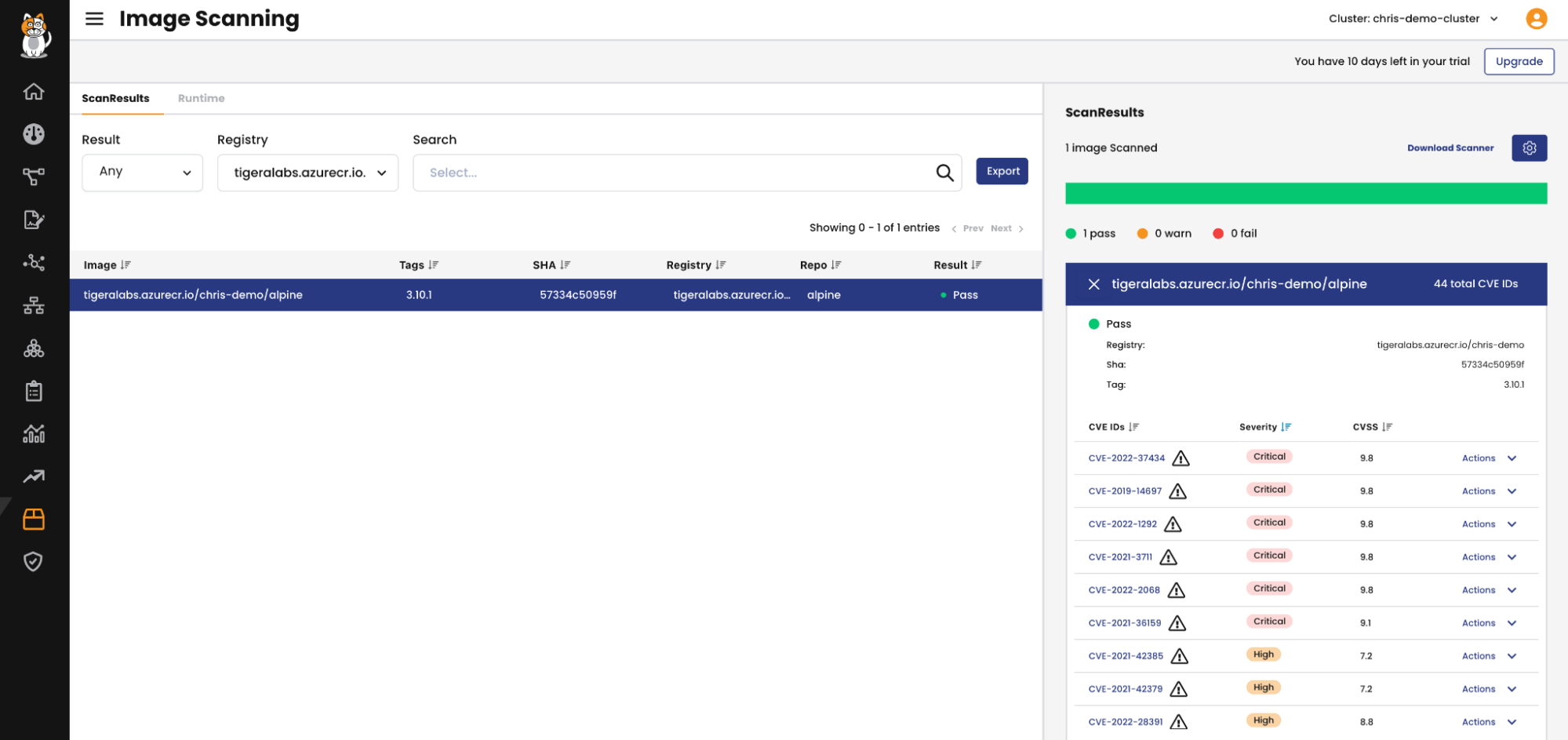Click the Export button
The width and height of the screenshot is (1568, 740).
pos(1002,171)
